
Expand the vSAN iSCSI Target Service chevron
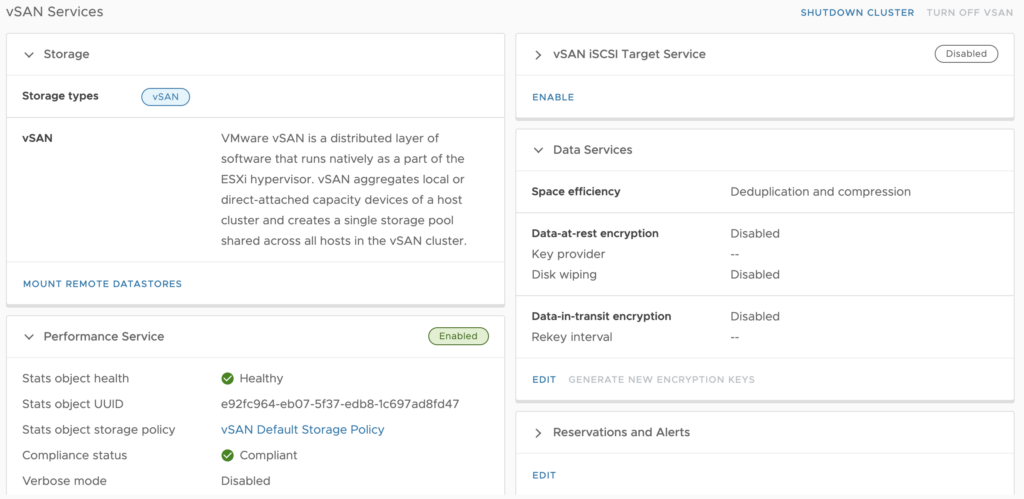pos(538,55)
